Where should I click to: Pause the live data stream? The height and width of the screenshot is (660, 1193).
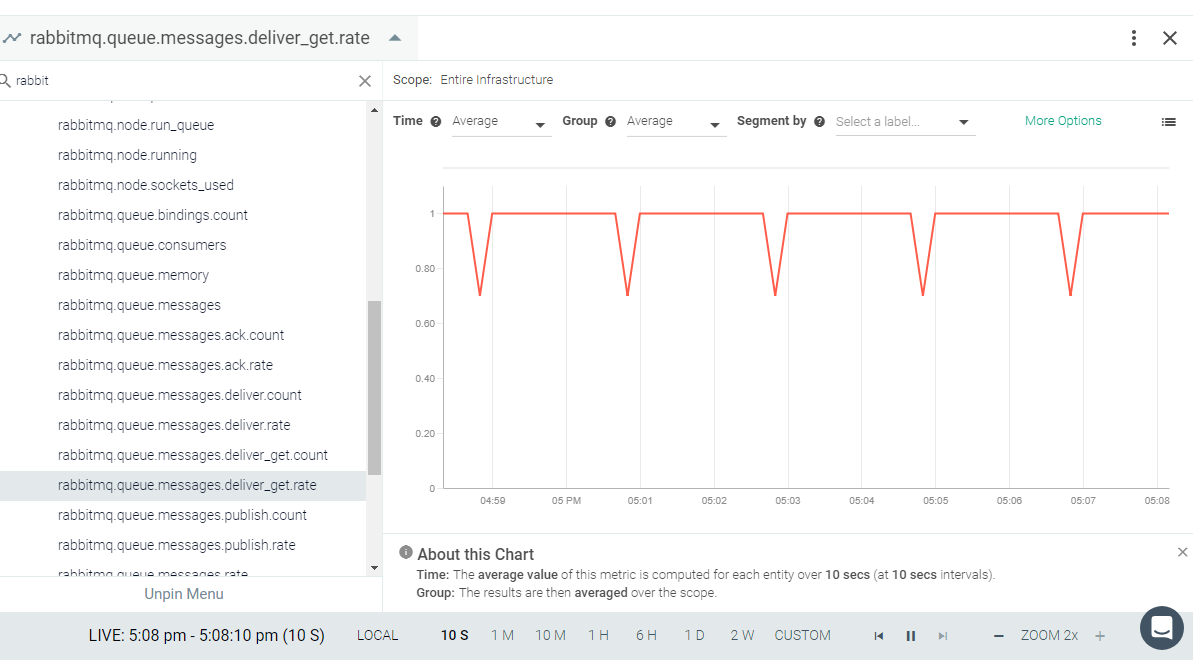[911, 636]
